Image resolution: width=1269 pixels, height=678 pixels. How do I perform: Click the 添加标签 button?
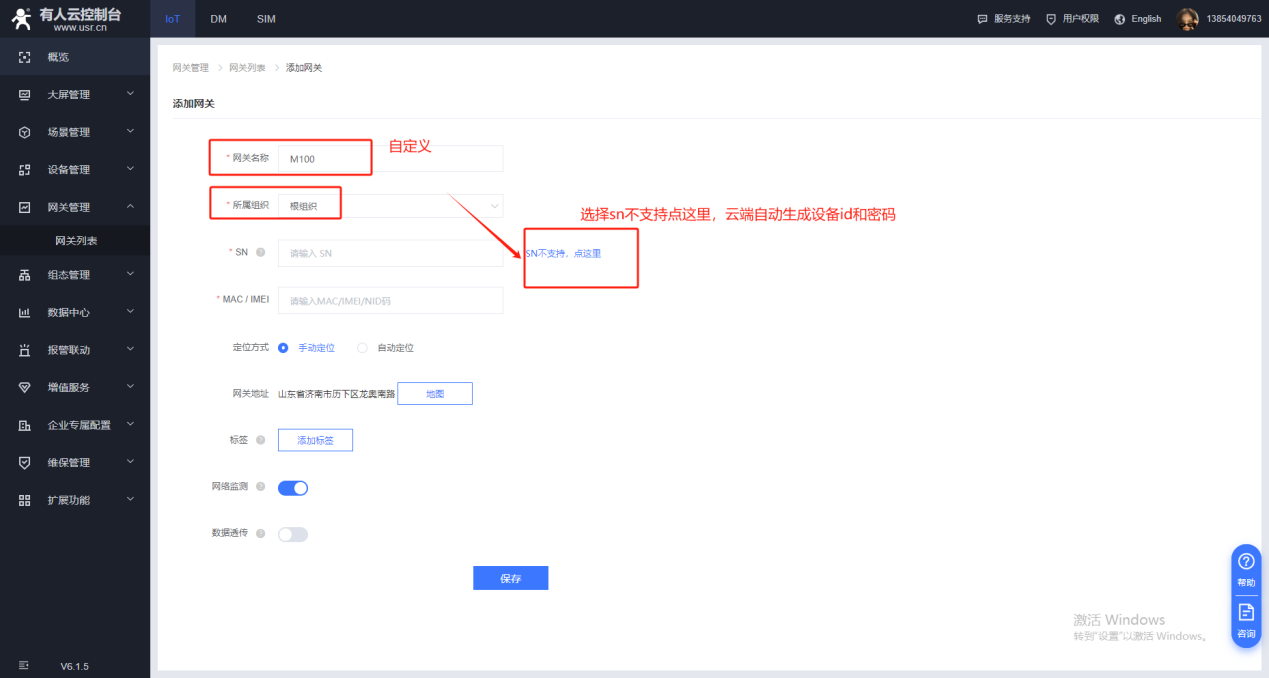click(x=315, y=440)
